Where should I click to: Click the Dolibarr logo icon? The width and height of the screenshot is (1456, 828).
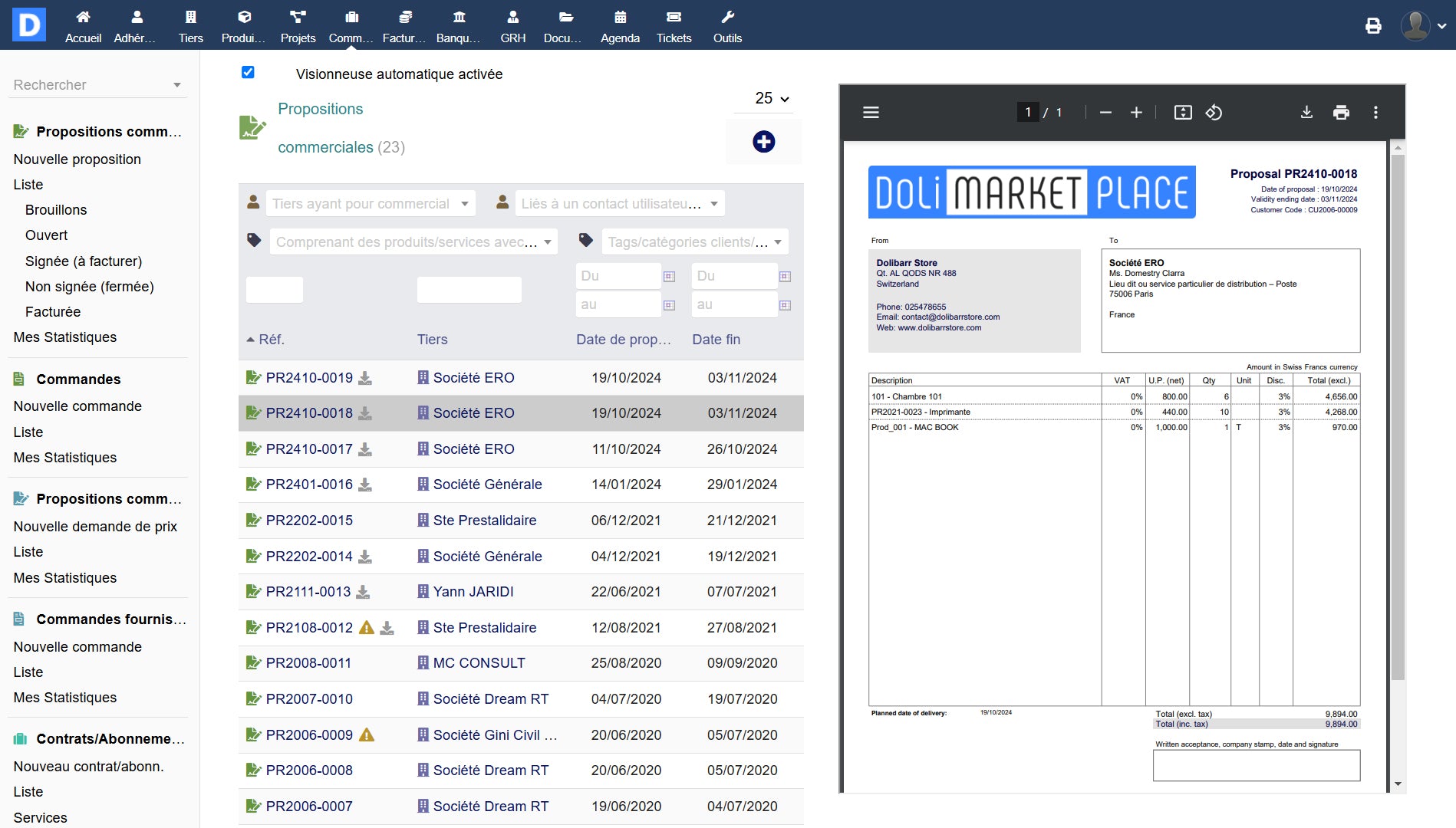click(x=29, y=25)
